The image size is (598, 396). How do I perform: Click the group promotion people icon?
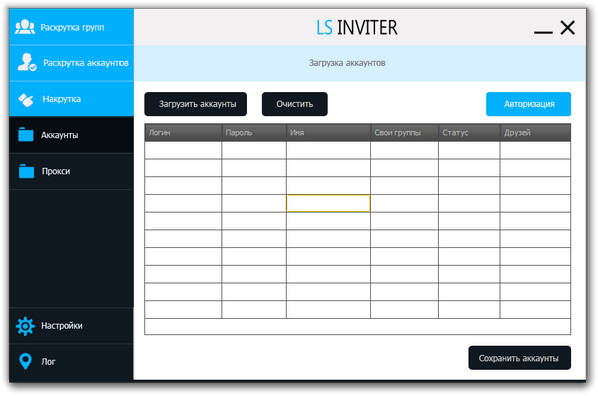pos(25,27)
